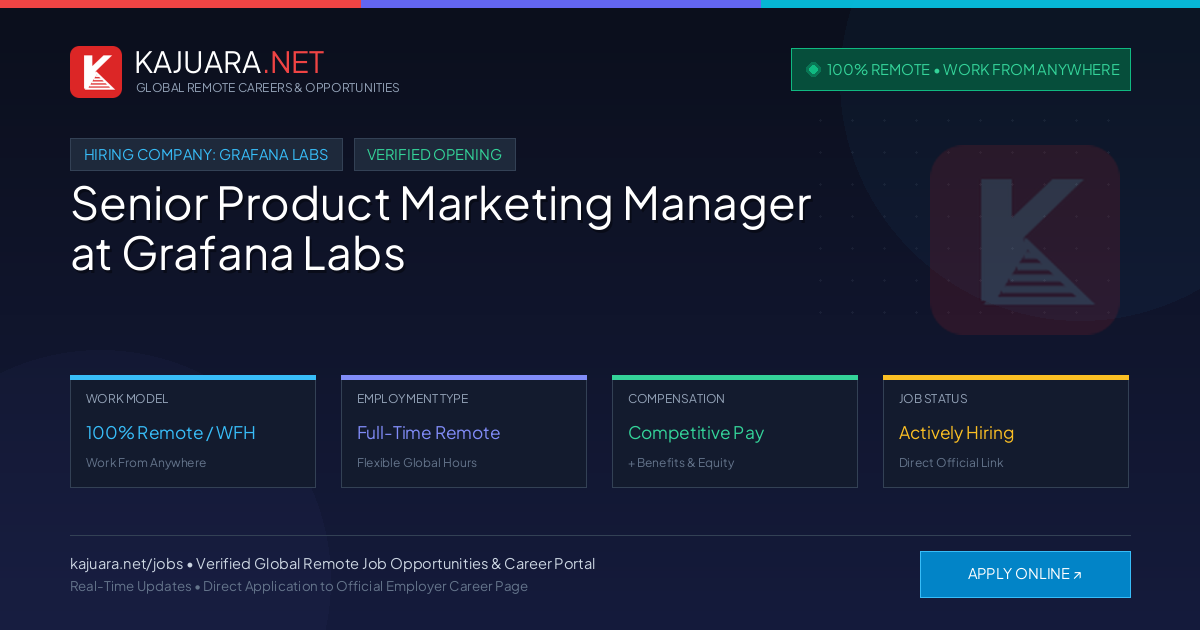The width and height of the screenshot is (1200, 630).
Task: Click the Job Status card
Action: (1006, 432)
